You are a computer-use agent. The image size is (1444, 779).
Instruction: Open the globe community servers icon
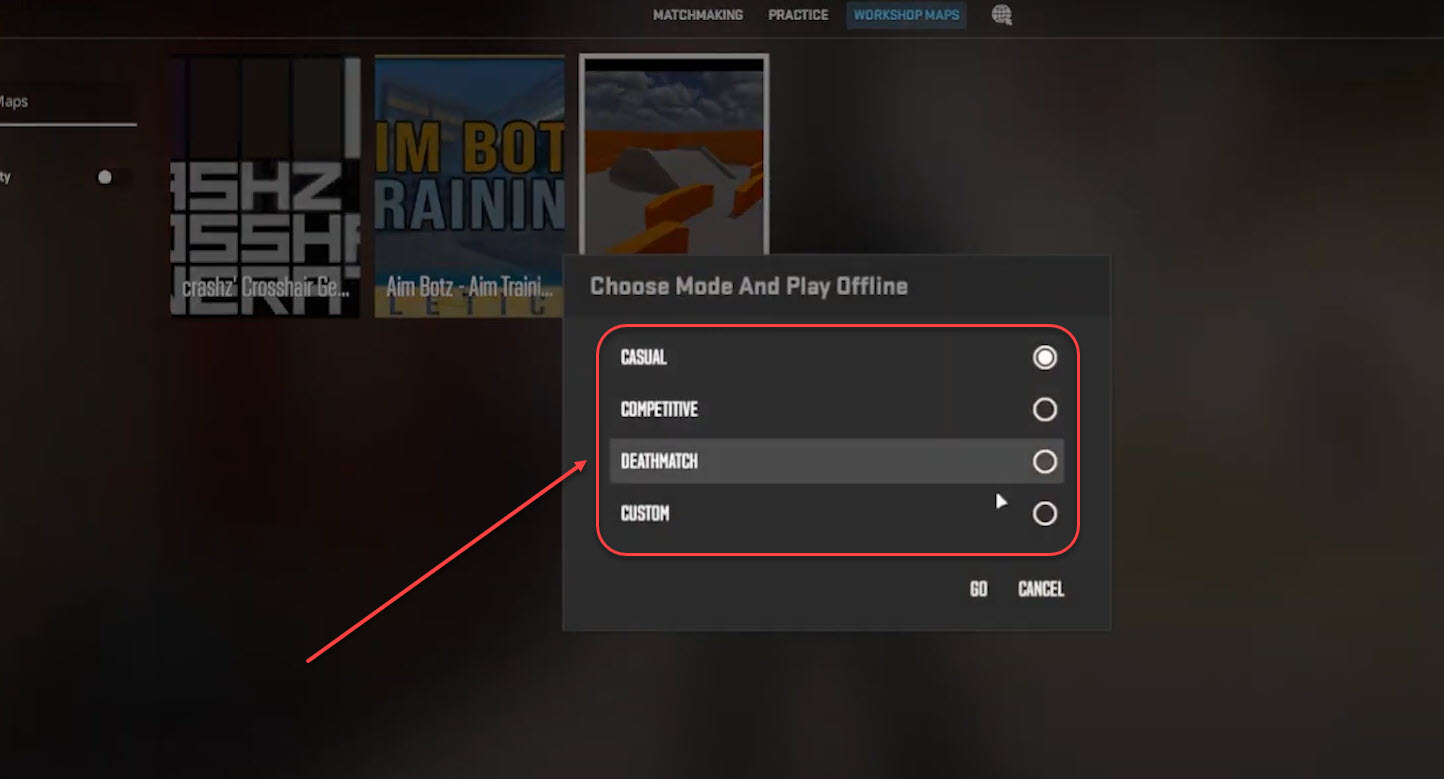coord(1001,15)
